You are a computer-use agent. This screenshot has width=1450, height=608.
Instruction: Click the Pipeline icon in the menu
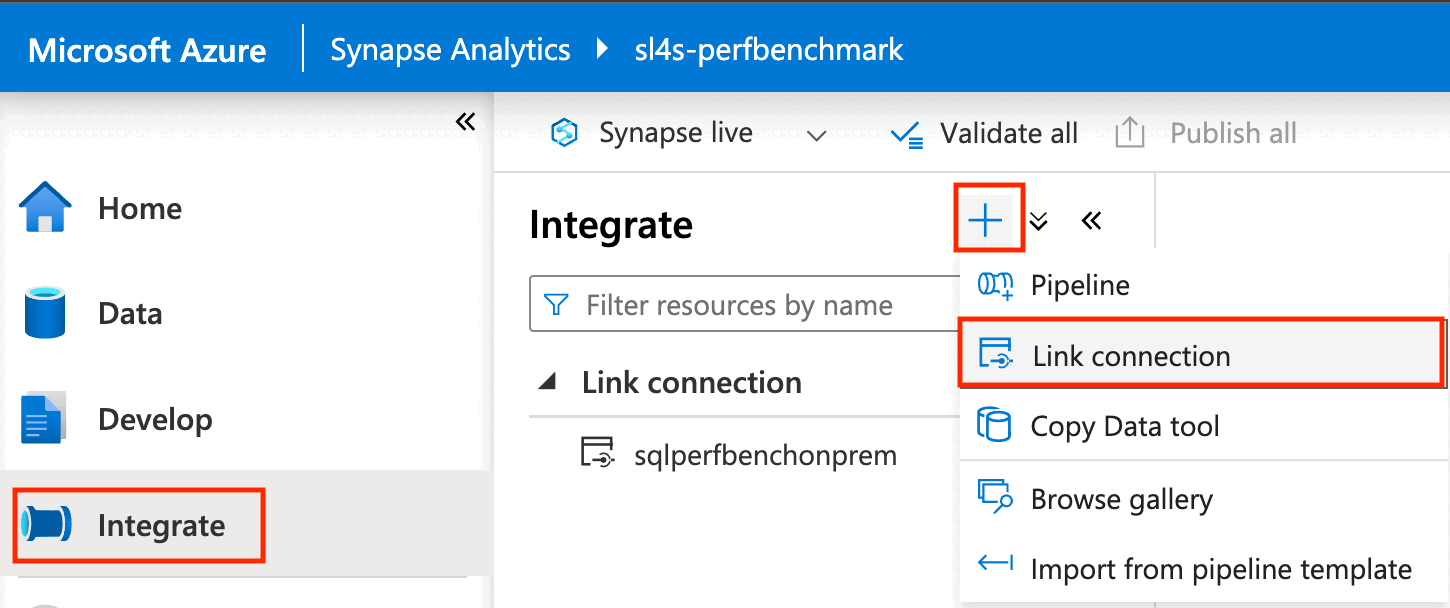tap(993, 285)
